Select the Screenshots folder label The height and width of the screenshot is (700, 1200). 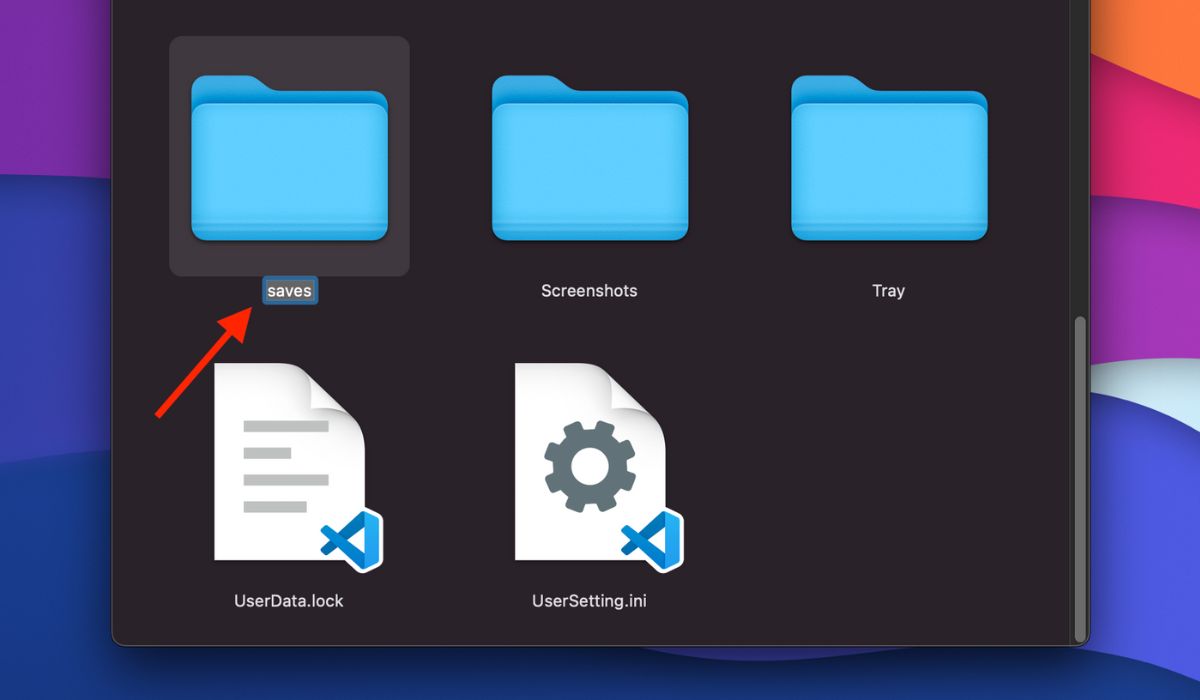coord(588,290)
